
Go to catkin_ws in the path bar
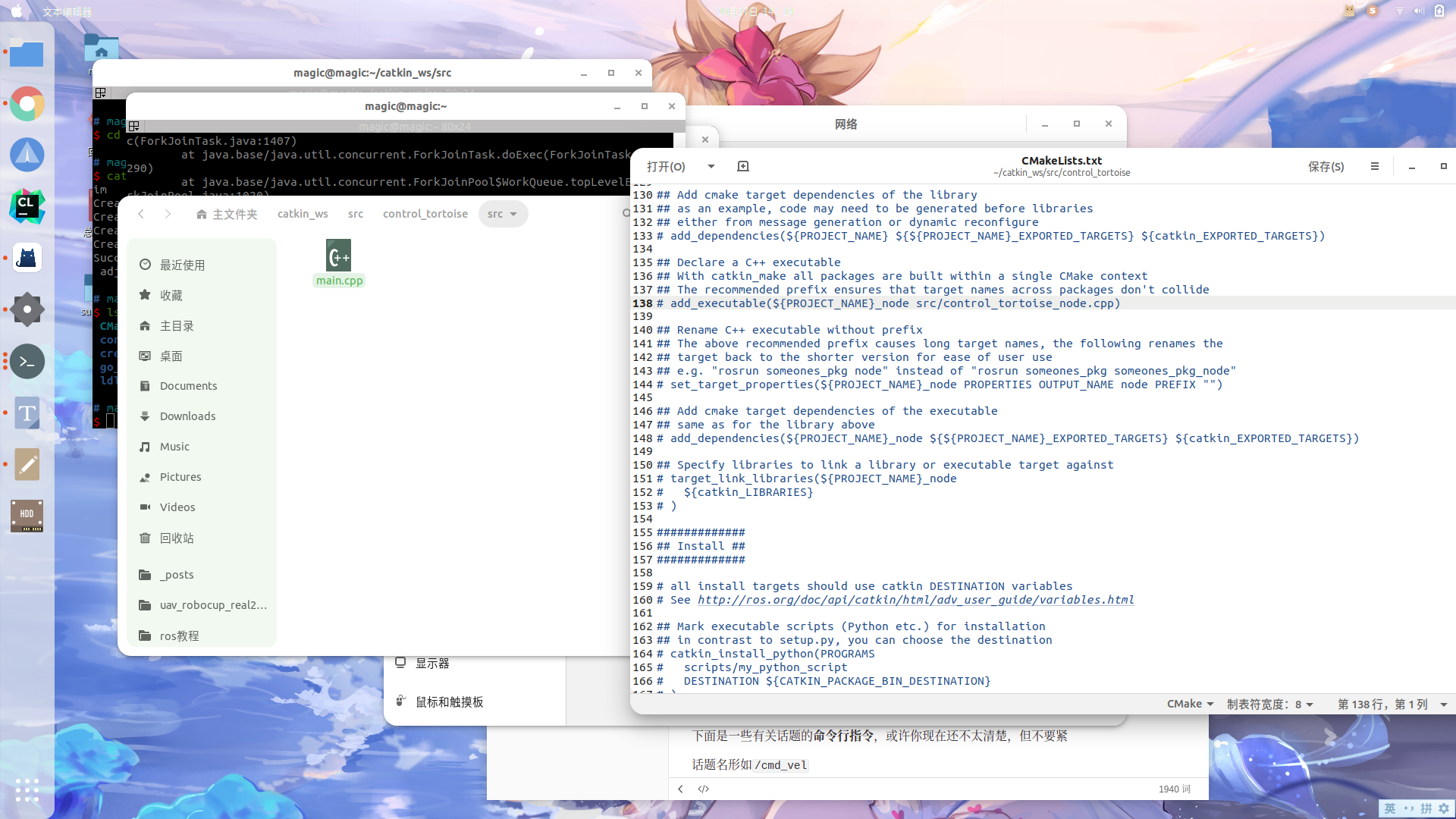tap(303, 214)
